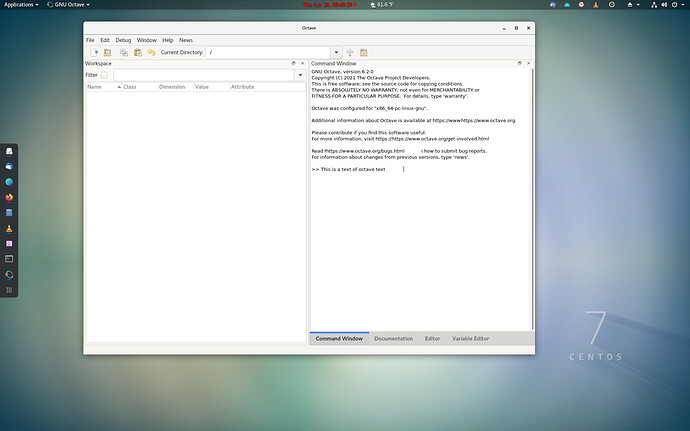
Task: Enable the Workspace Filter checkbox
Action: pos(104,75)
